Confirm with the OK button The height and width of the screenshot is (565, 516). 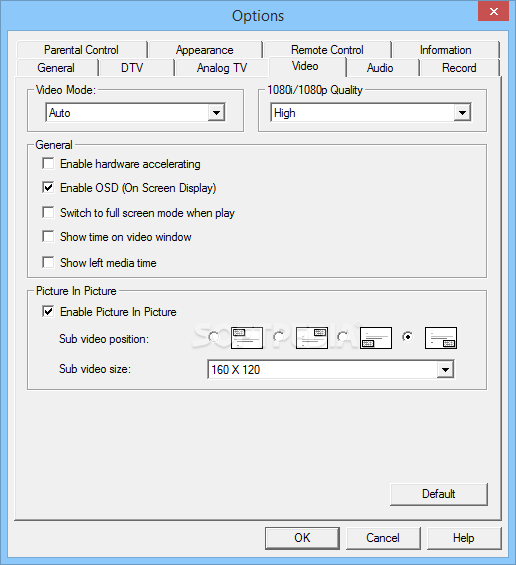[x=302, y=538]
